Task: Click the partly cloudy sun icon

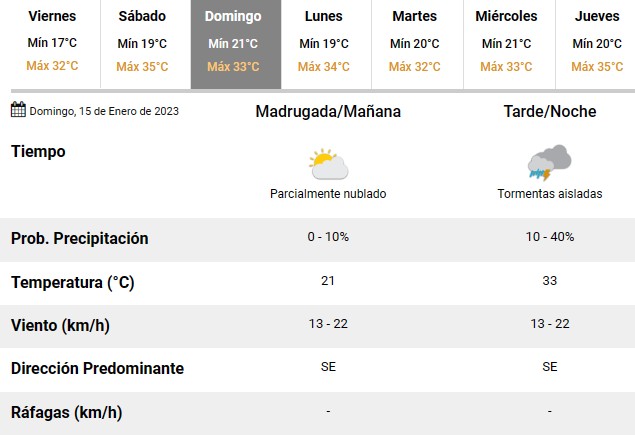Action: pos(328,164)
